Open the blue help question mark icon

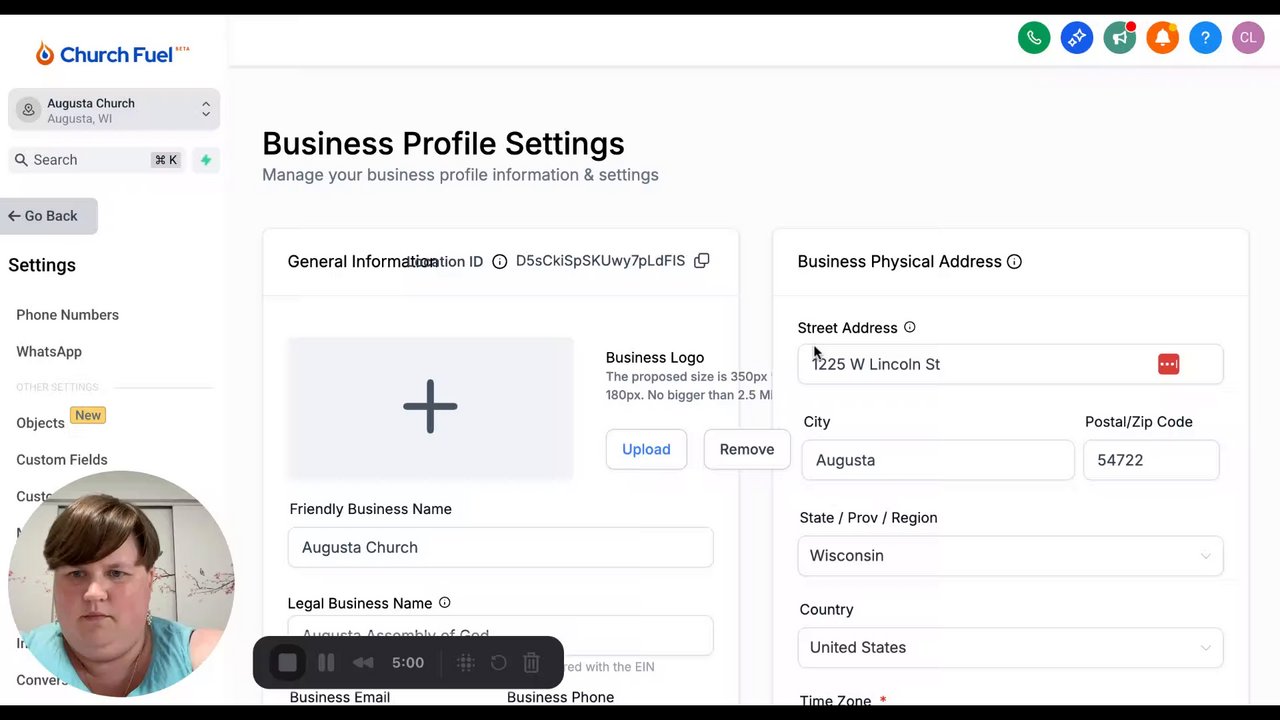(1206, 38)
